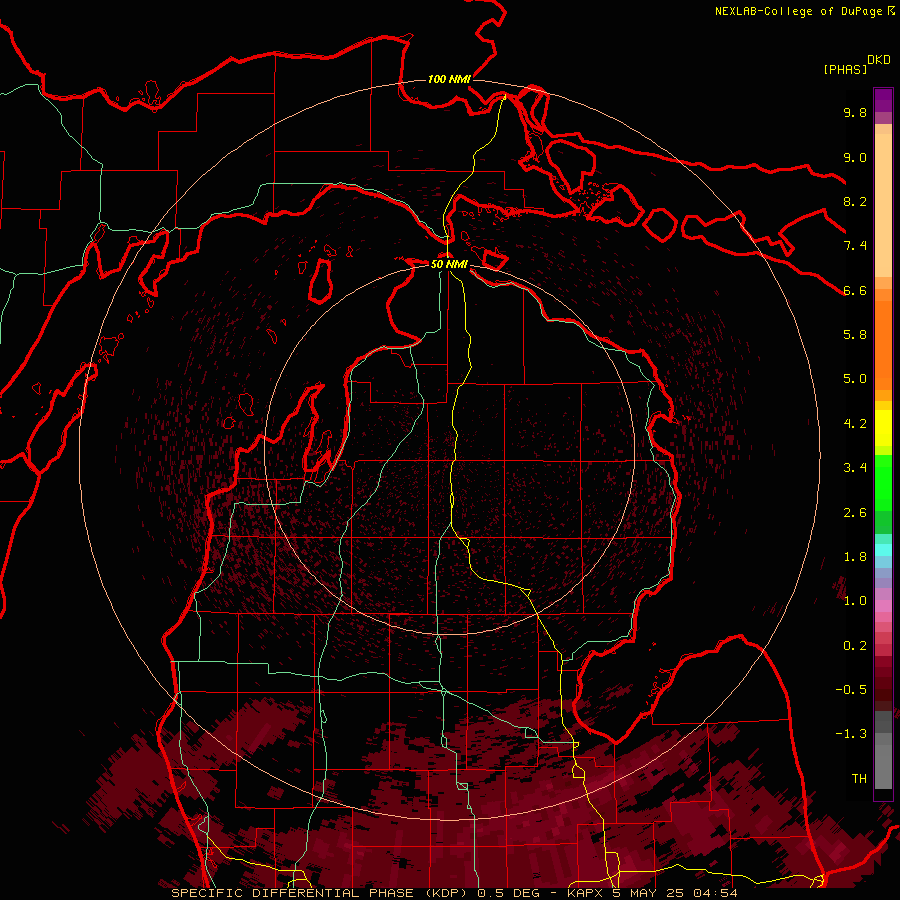Viewport: 900px width, 900px height.
Task: Select the -1.3 legend value
Action: pyautogui.click(x=851, y=734)
